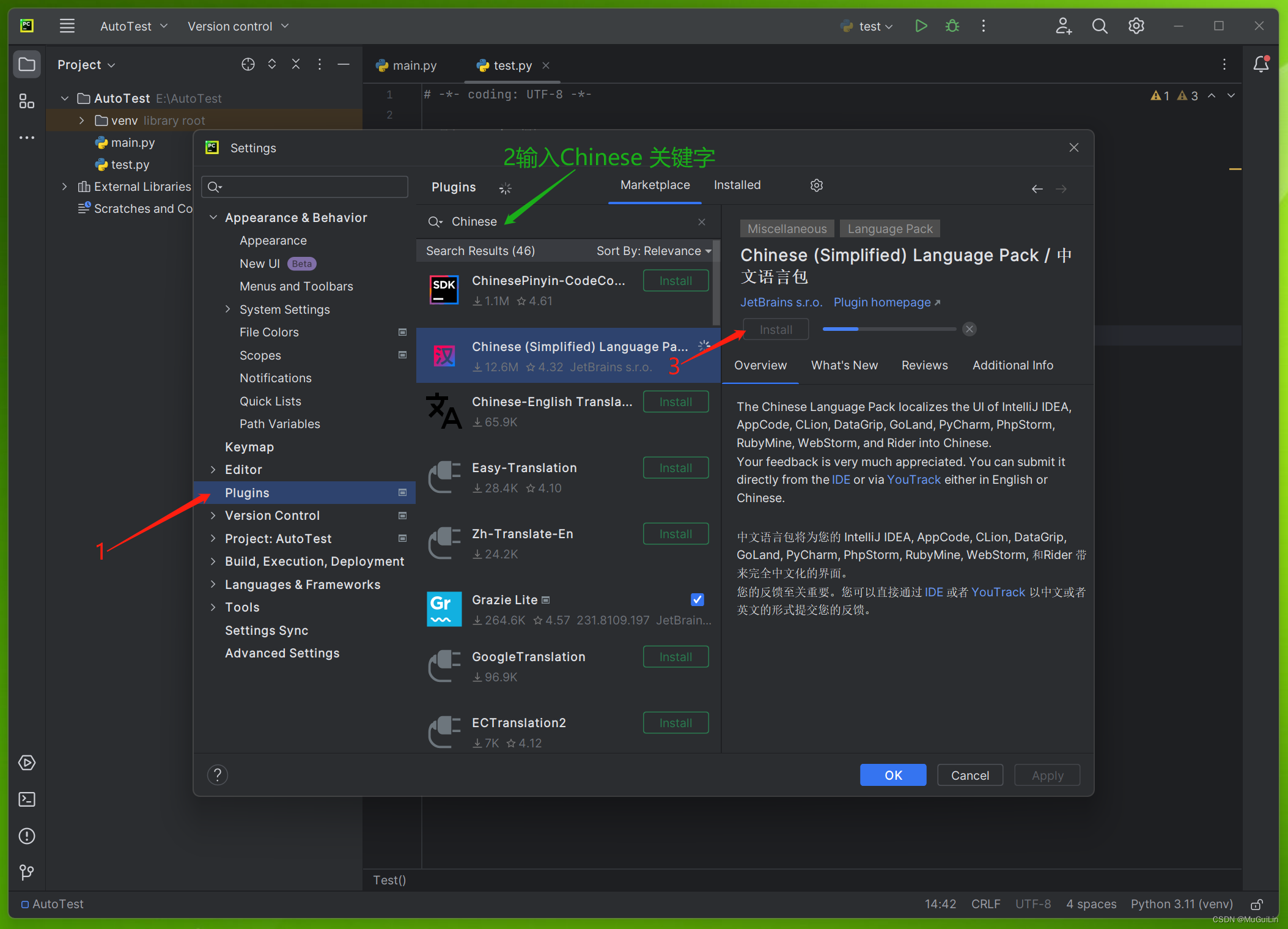Open the Version control dropdown
This screenshot has width=1288, height=929.
(x=238, y=26)
